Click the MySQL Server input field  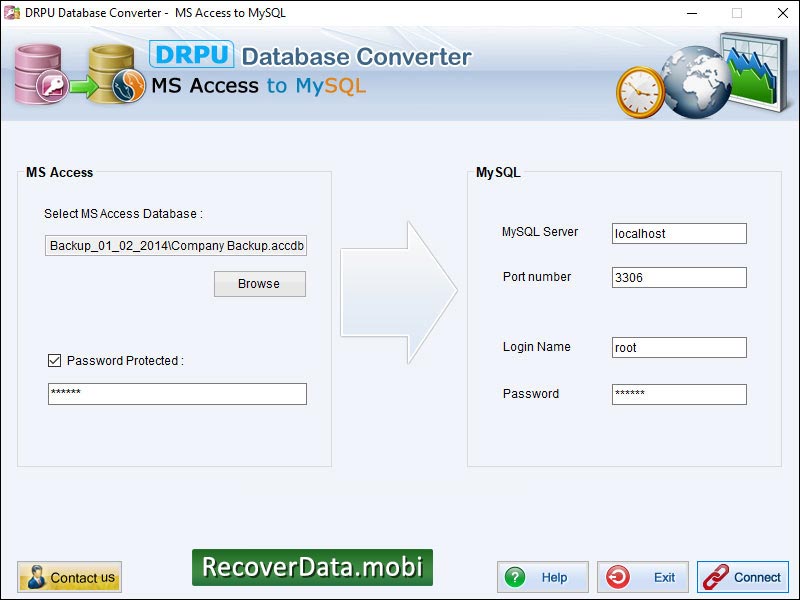tap(679, 233)
